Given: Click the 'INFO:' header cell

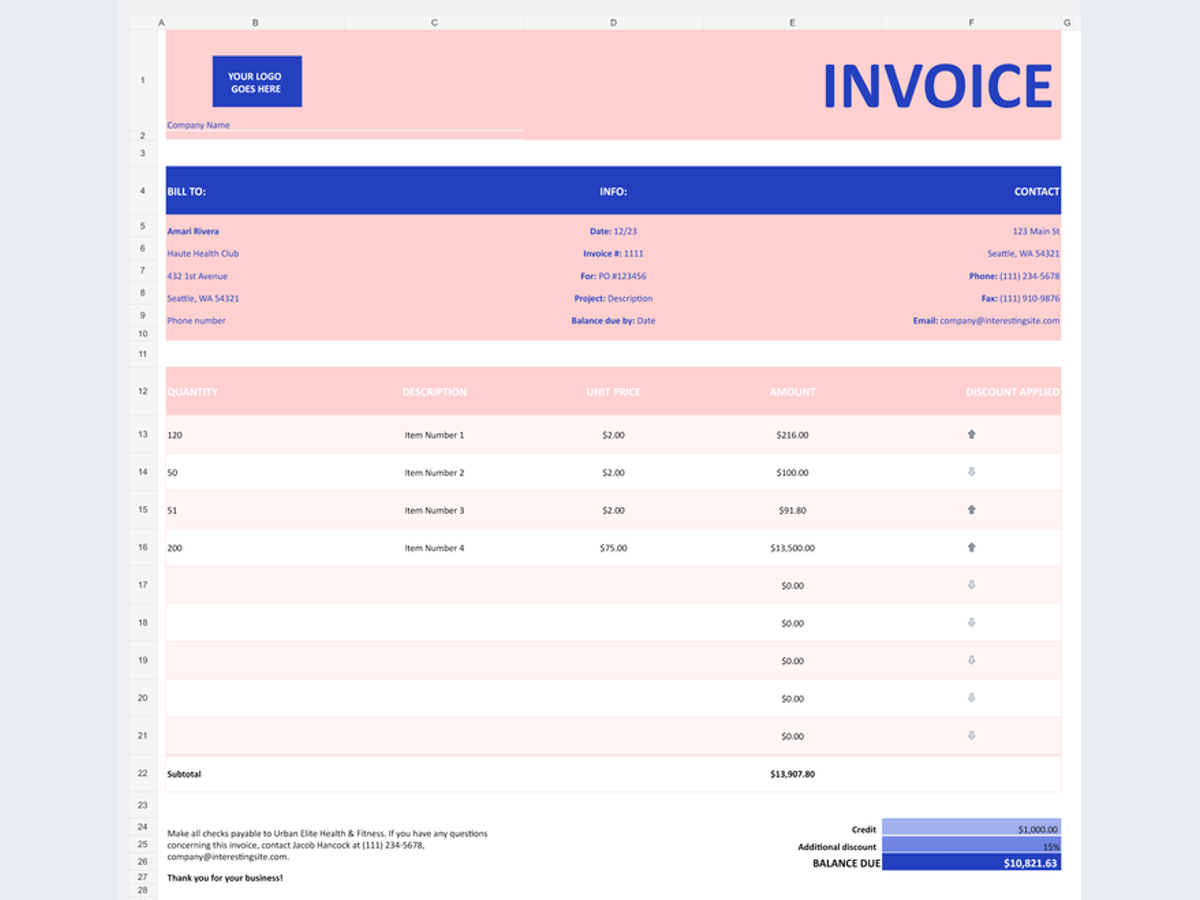Looking at the screenshot, I should pyautogui.click(x=613, y=191).
